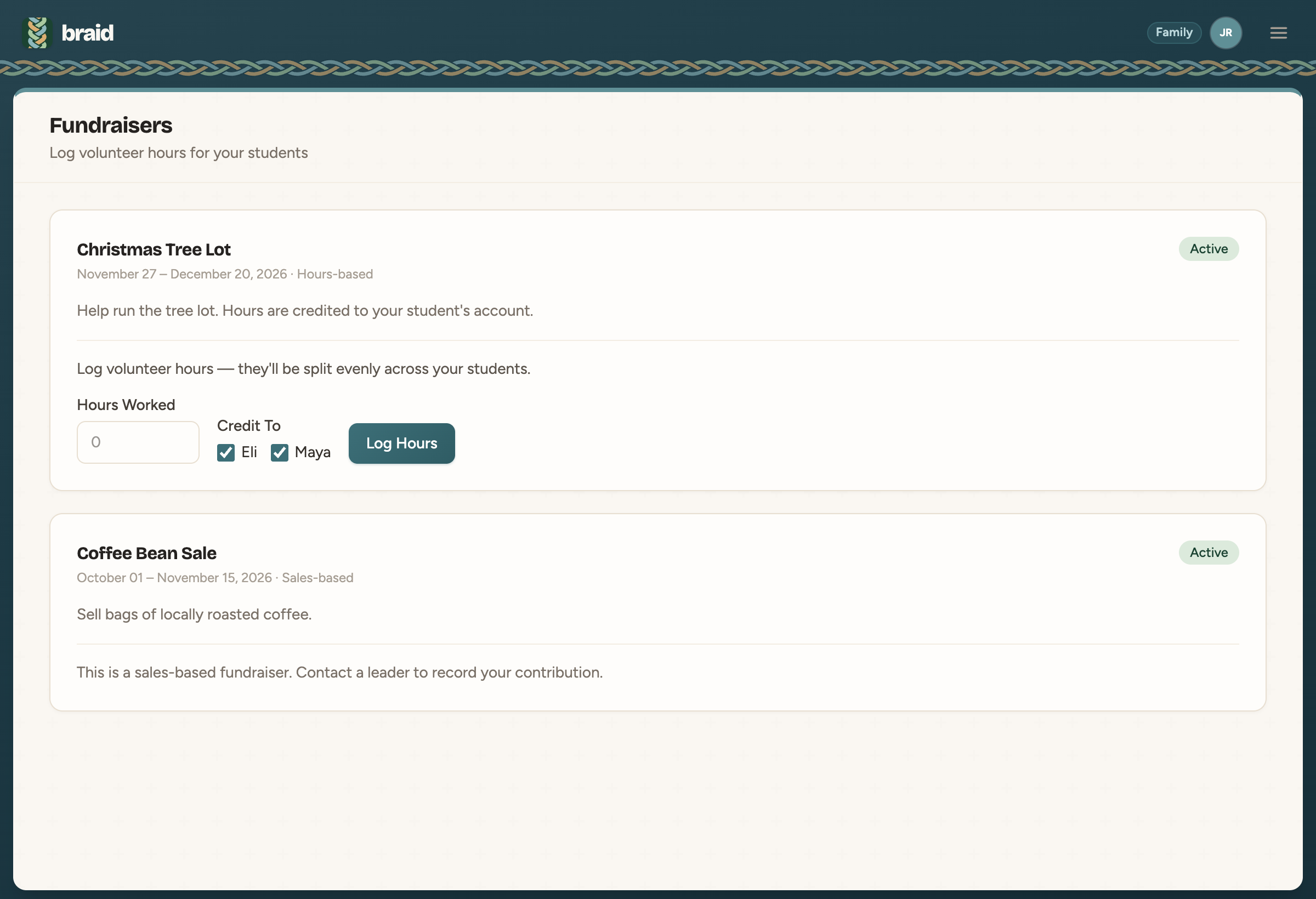Click the Christmas Tree Lot date range text
Viewport: 1316px width, 899px height.
click(181, 274)
